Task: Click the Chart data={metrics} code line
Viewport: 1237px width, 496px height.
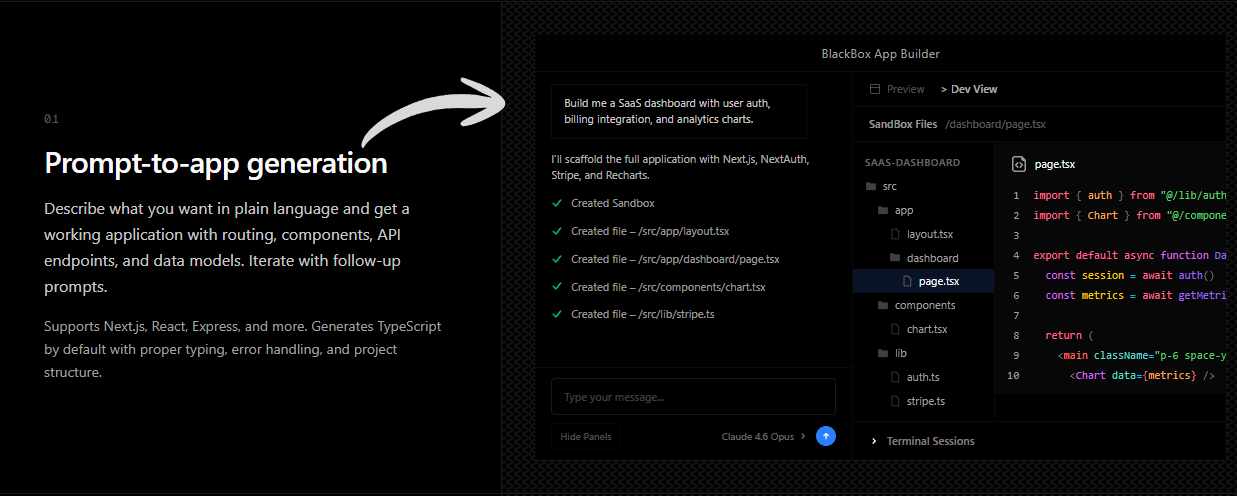Action: click(1142, 375)
